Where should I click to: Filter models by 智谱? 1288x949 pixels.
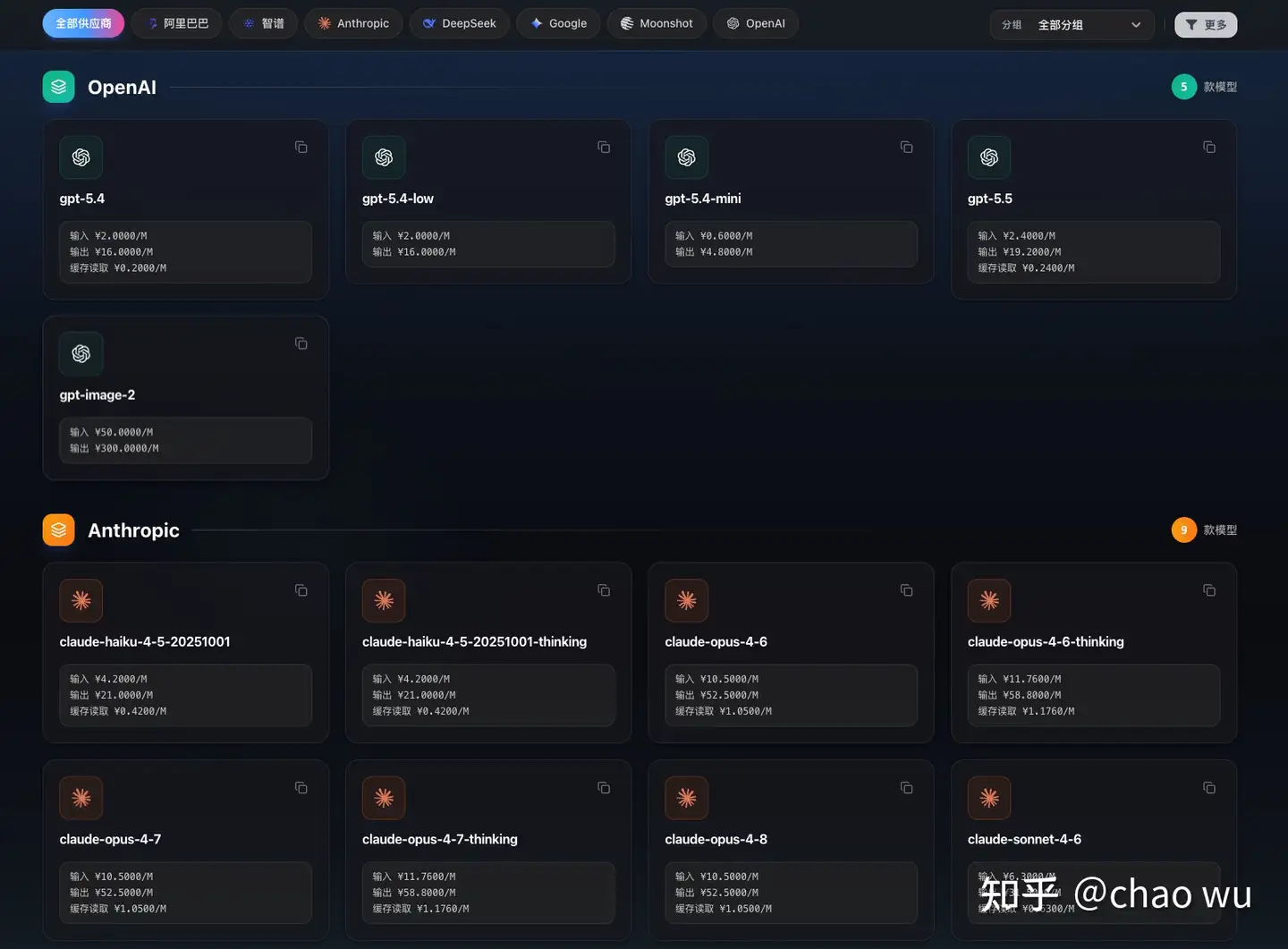pyautogui.click(x=264, y=23)
